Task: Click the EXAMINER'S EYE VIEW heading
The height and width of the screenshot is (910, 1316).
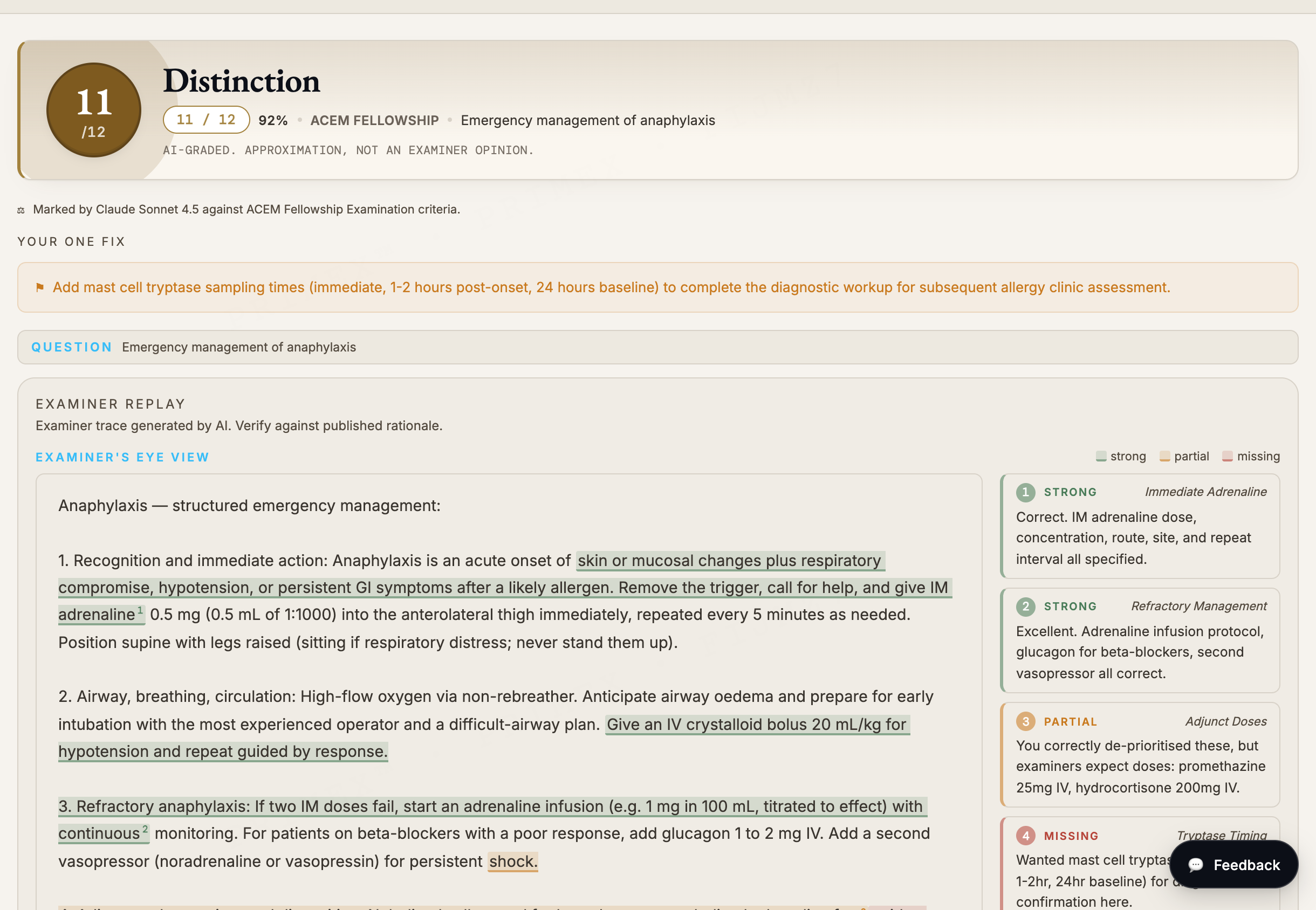Action: pos(122,457)
